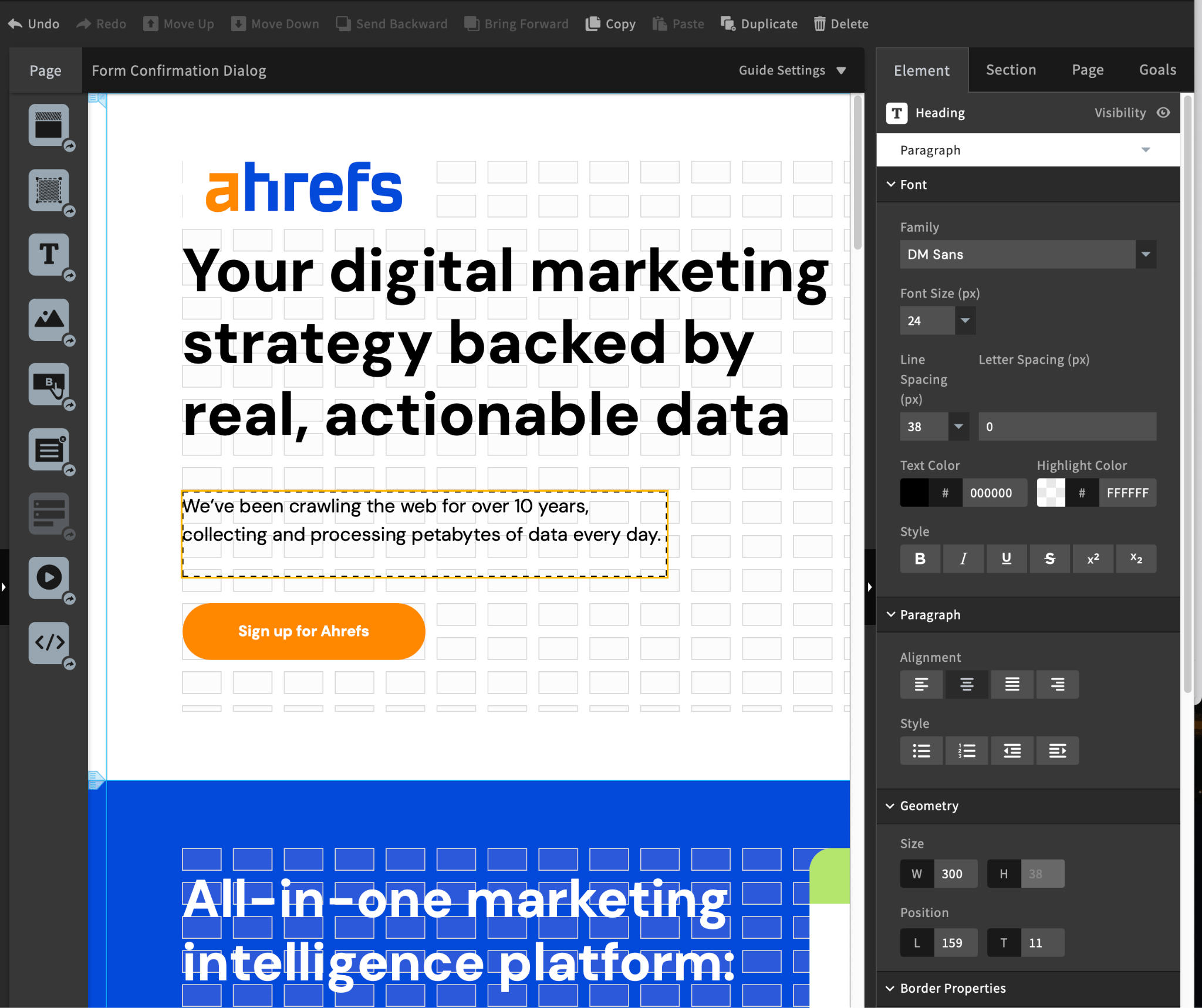Screen dimensions: 1202x1008
Task: Click the Undo button
Action: pos(33,23)
